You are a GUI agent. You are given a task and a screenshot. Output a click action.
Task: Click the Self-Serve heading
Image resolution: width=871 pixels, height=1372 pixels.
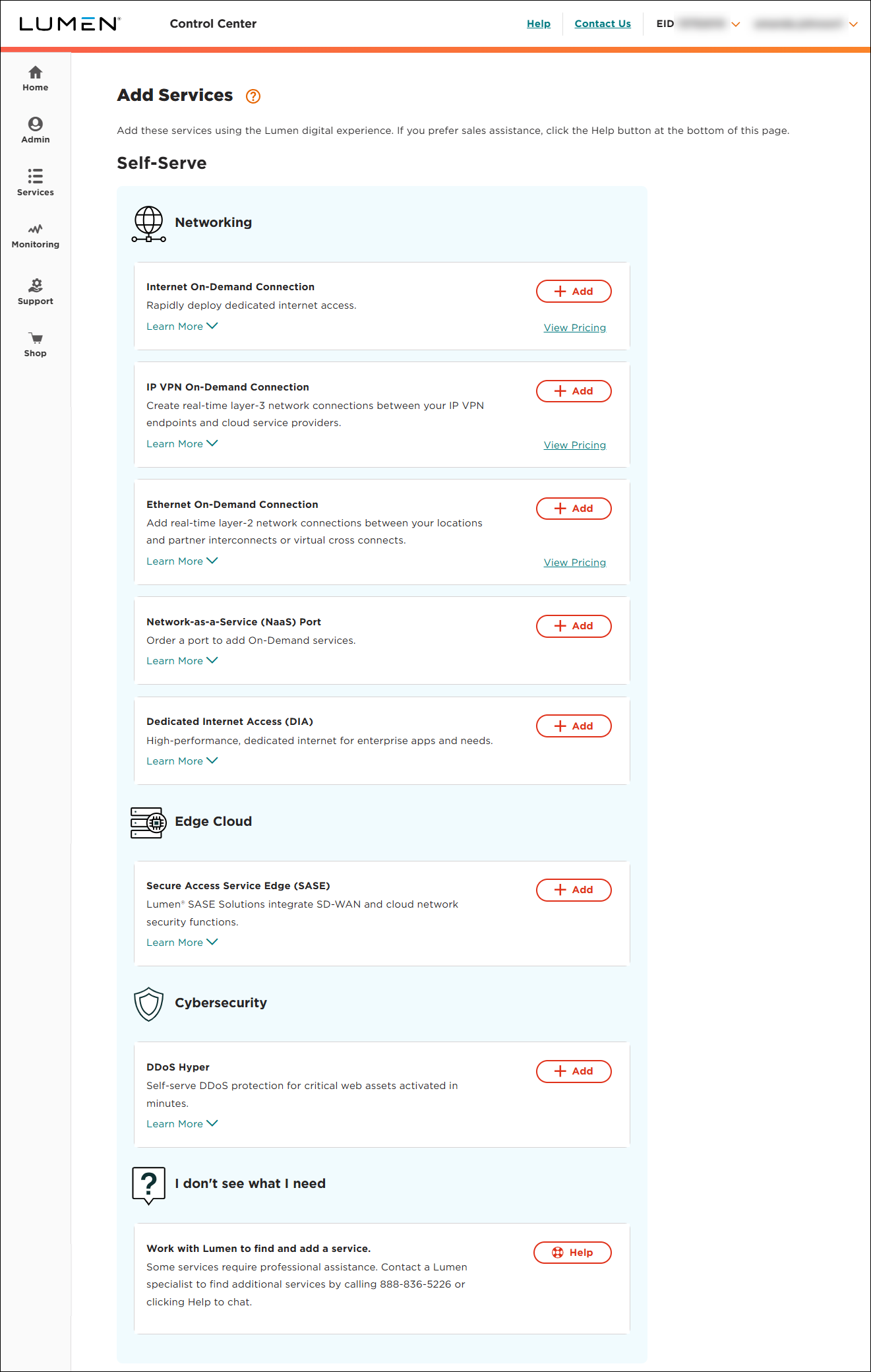[x=162, y=163]
